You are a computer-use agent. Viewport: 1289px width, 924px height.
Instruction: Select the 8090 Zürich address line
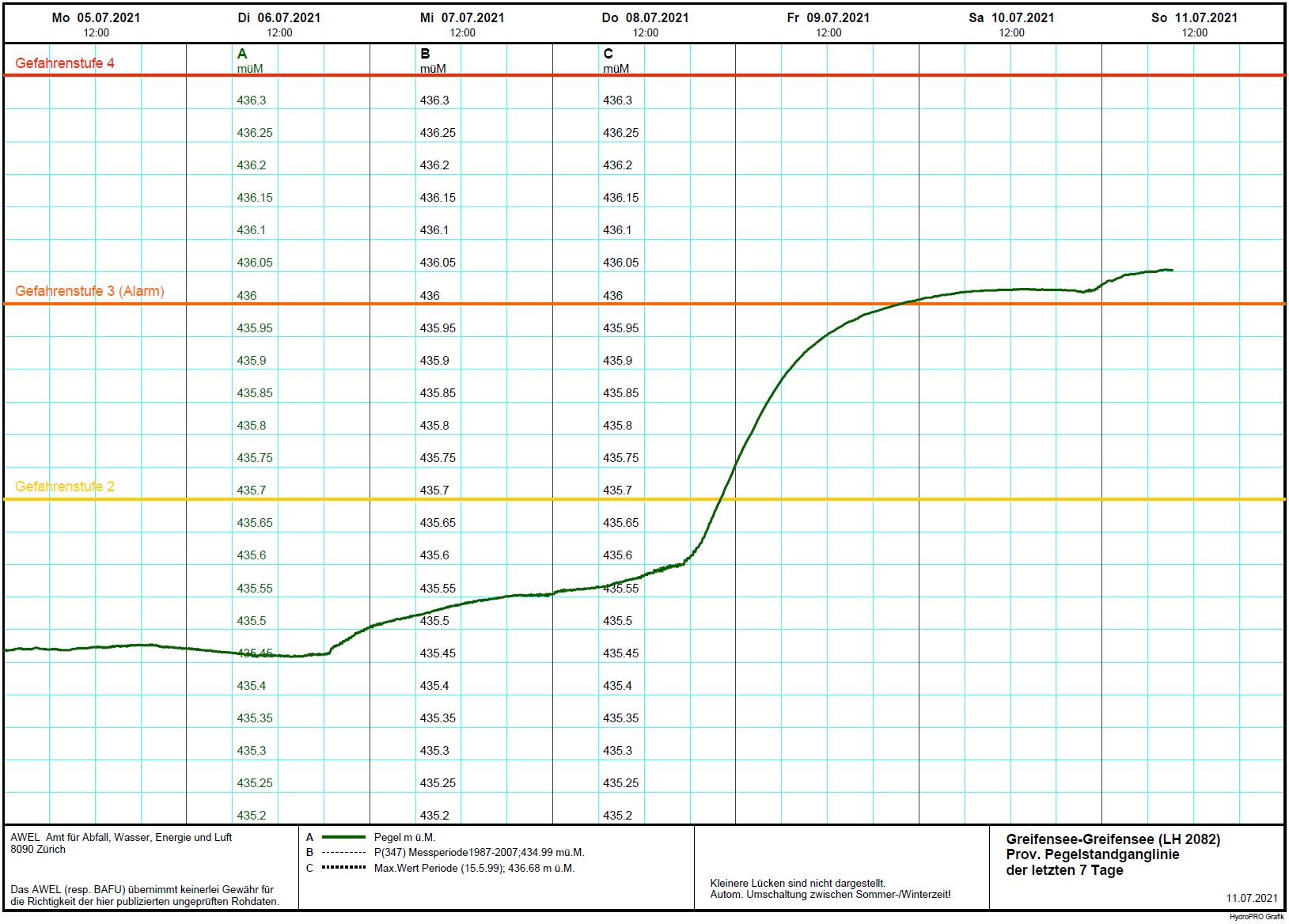click(x=38, y=850)
